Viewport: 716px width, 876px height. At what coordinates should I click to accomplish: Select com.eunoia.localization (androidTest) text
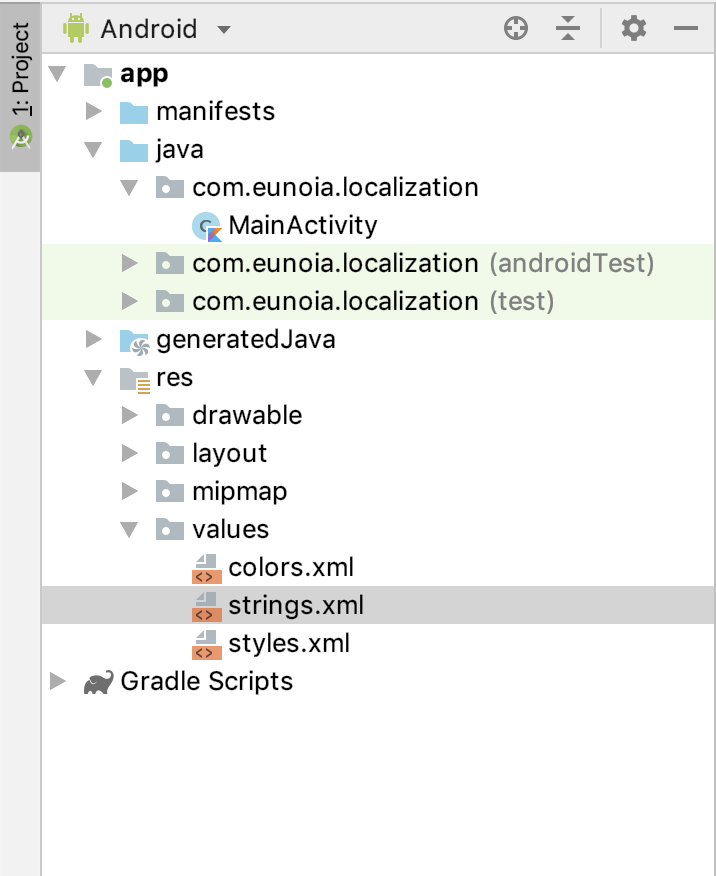[x=423, y=263]
